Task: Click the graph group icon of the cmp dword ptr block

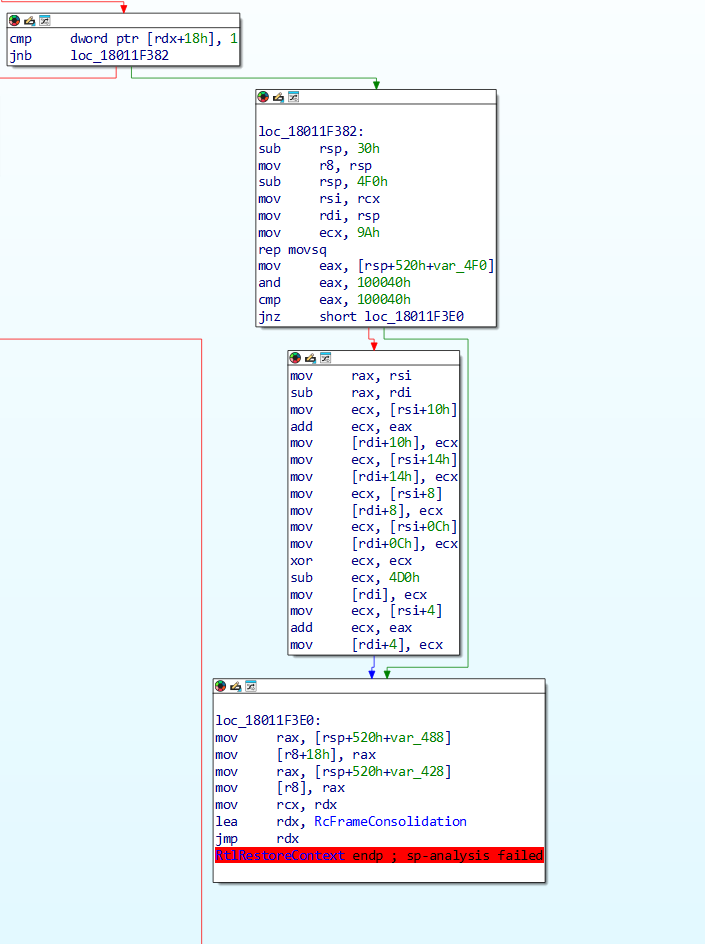Action: click(45, 20)
